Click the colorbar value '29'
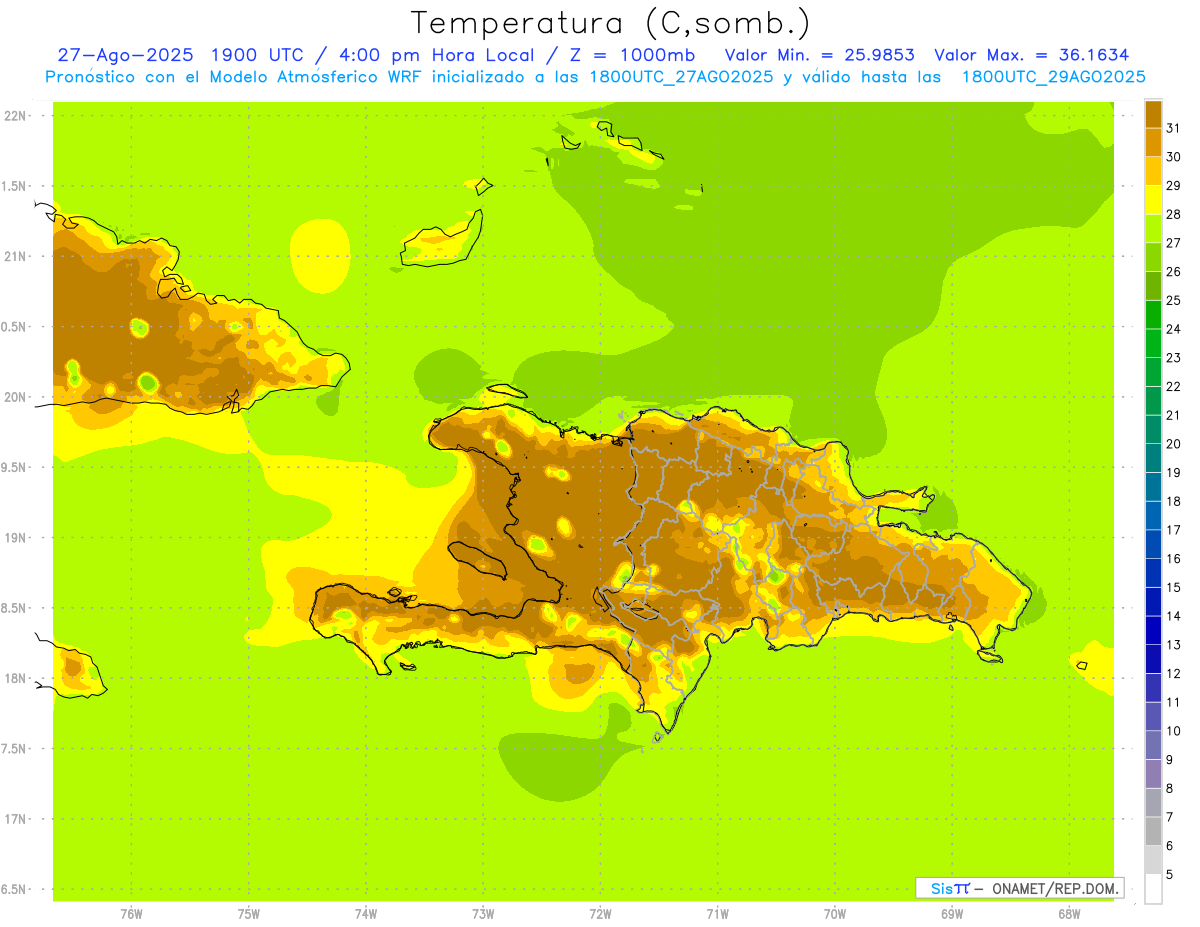 [1173, 186]
